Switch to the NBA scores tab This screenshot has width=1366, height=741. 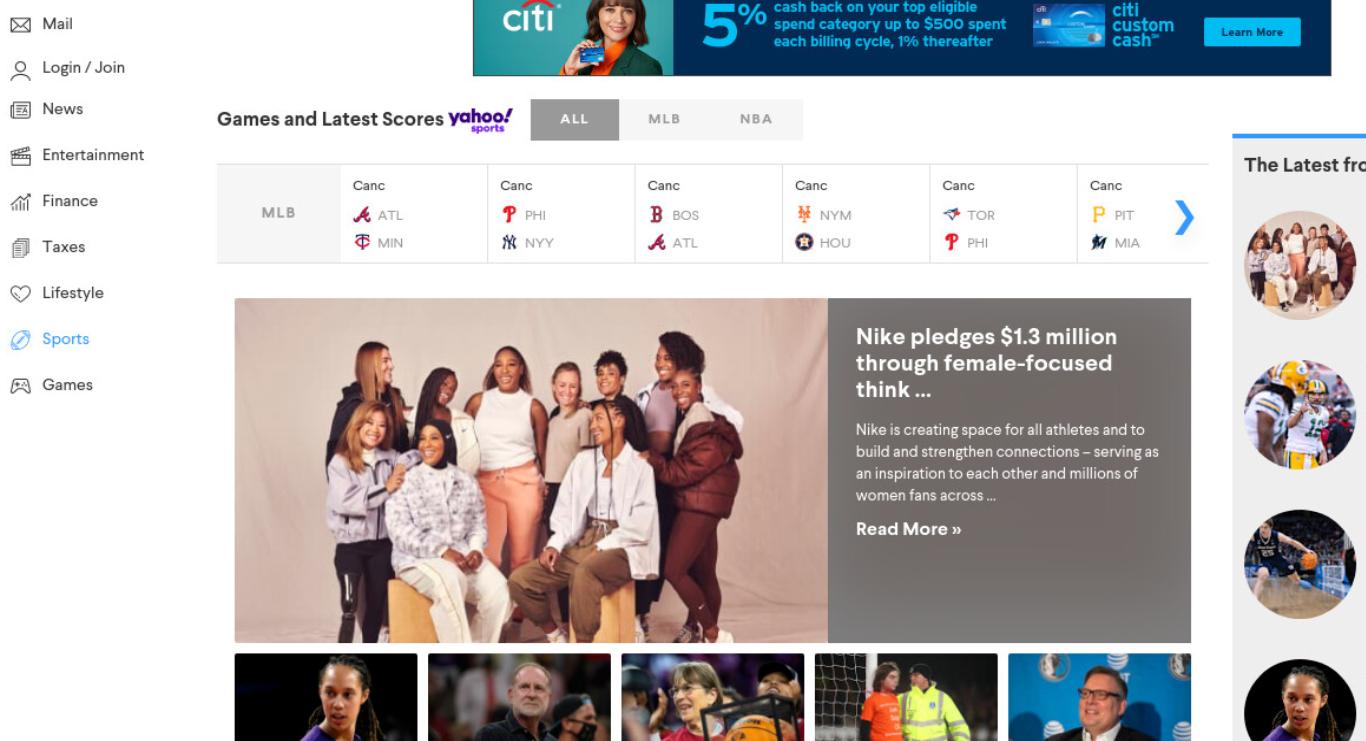coord(756,119)
